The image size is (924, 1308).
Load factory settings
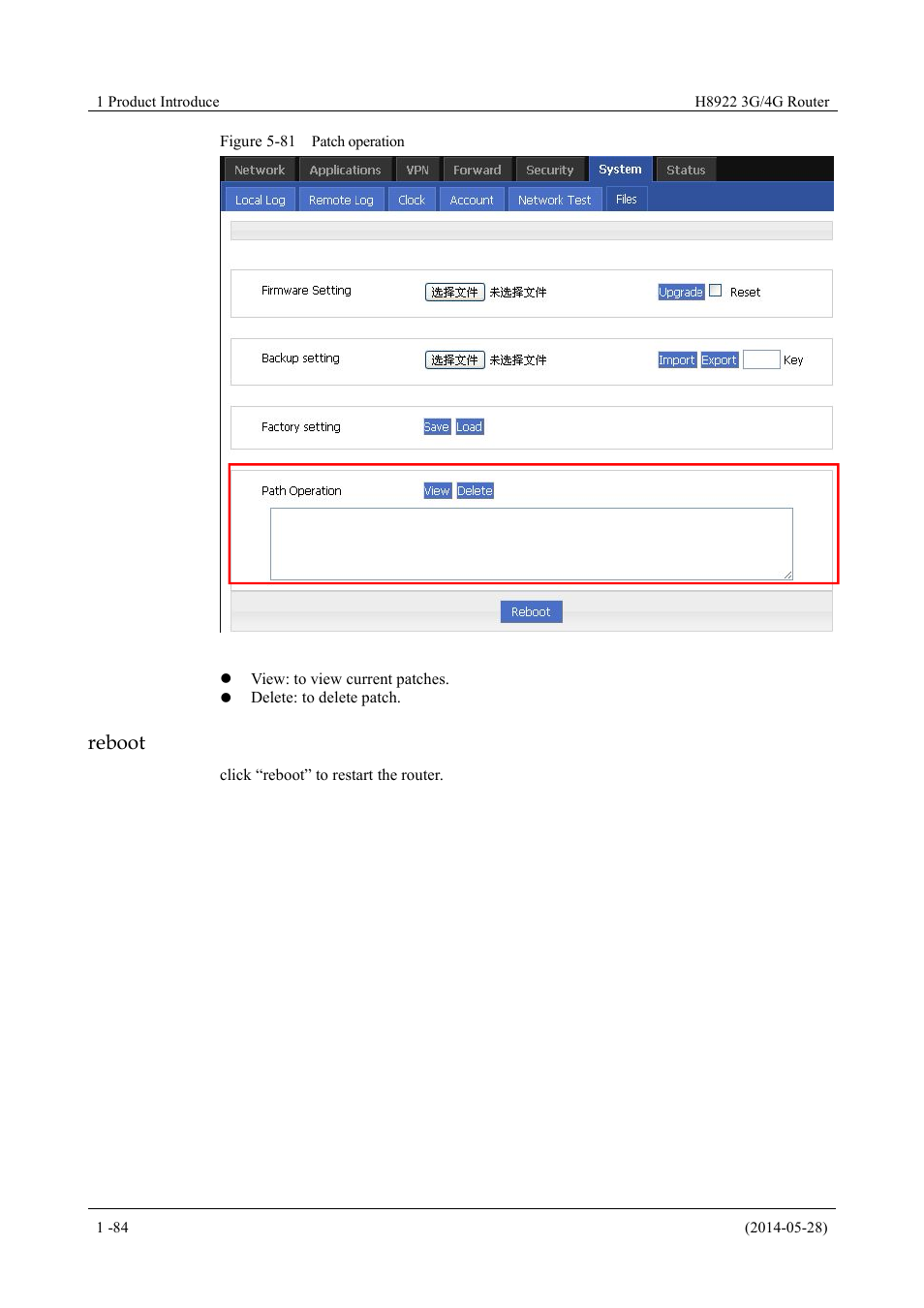pyautogui.click(x=470, y=426)
